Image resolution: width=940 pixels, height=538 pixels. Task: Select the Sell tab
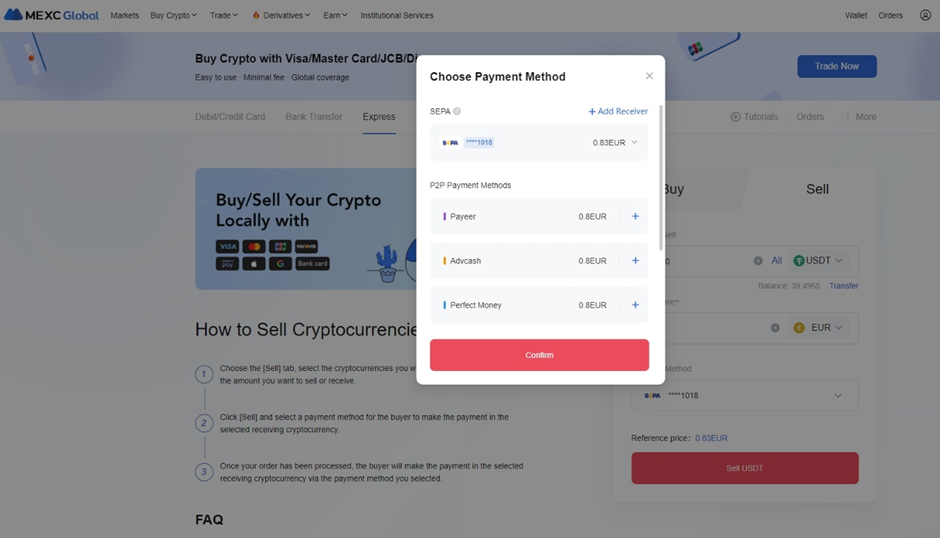tap(817, 190)
